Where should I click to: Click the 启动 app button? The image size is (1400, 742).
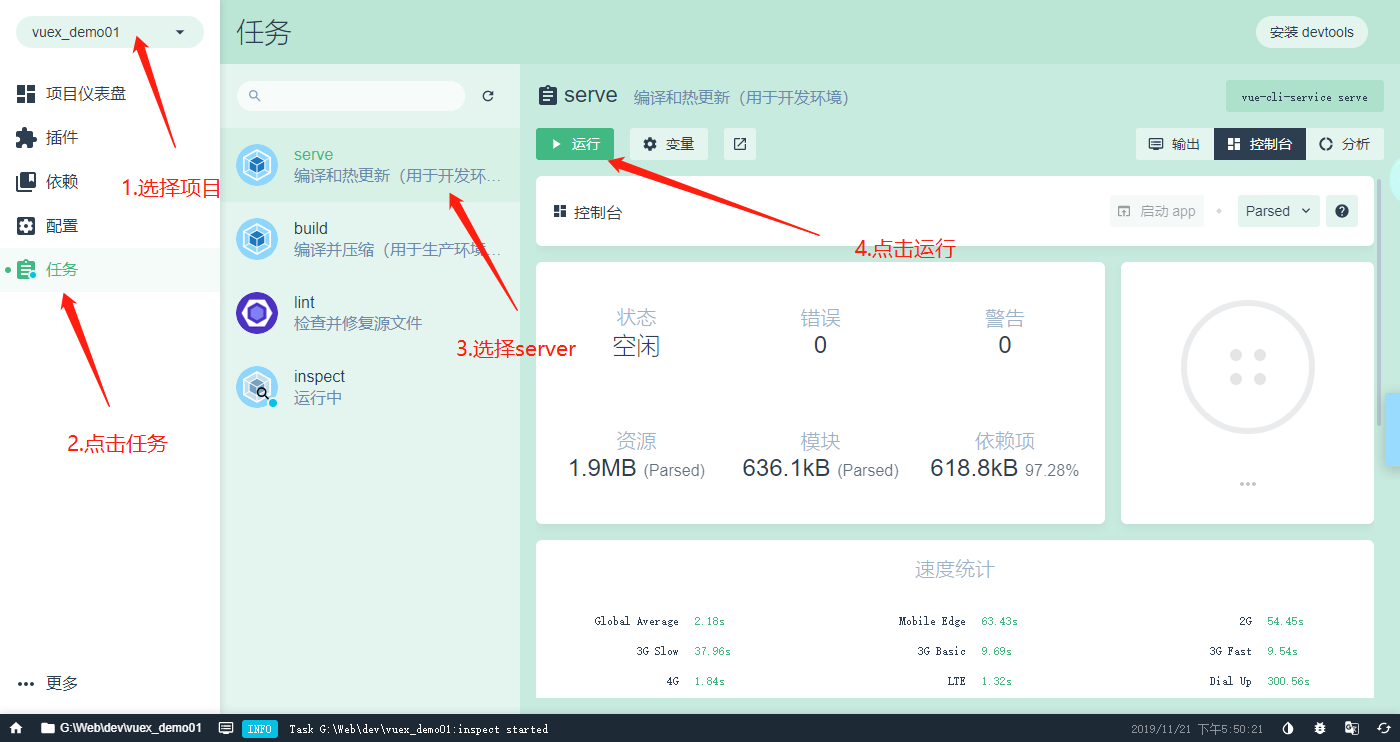1157,211
